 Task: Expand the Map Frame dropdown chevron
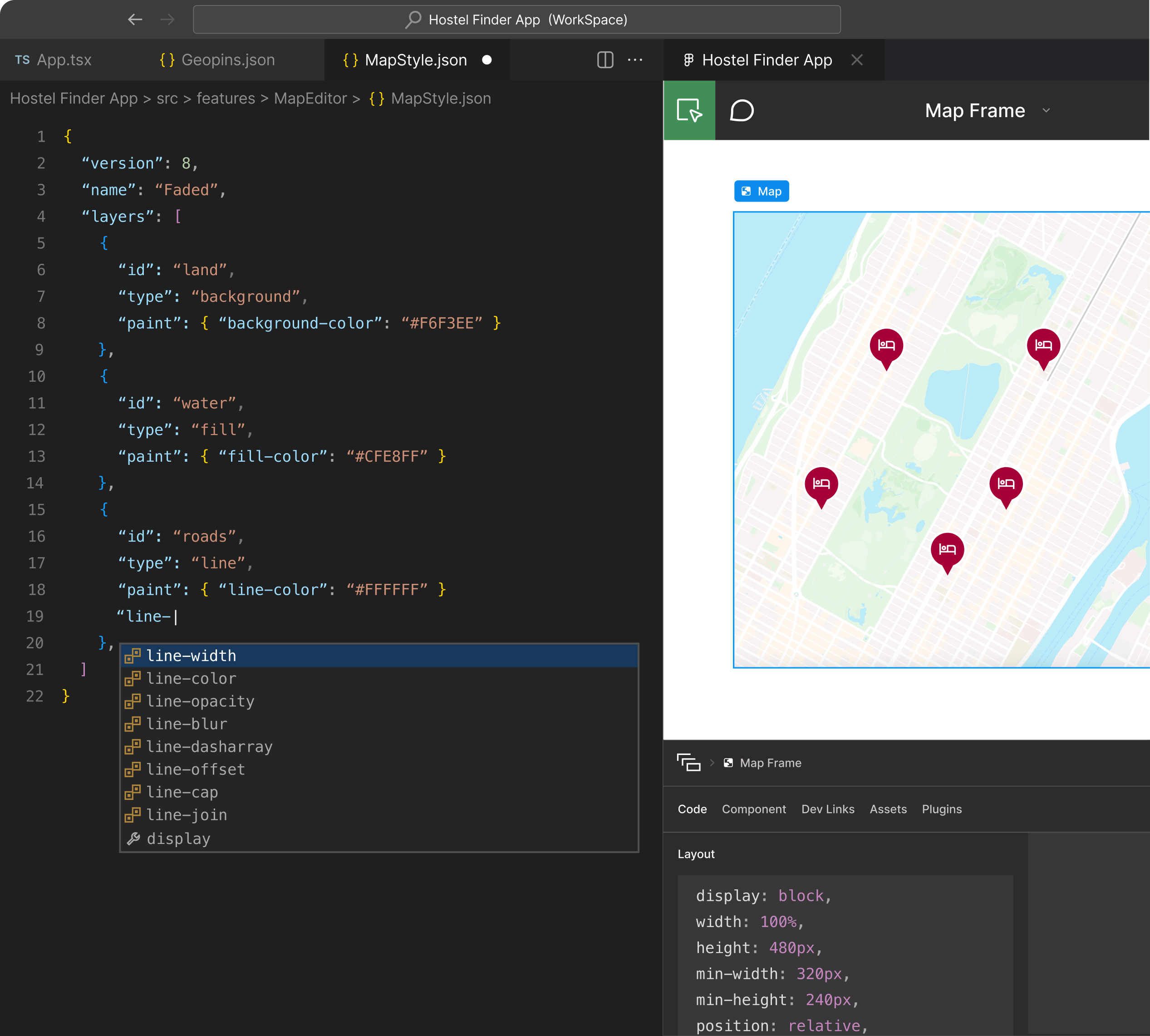click(1046, 110)
